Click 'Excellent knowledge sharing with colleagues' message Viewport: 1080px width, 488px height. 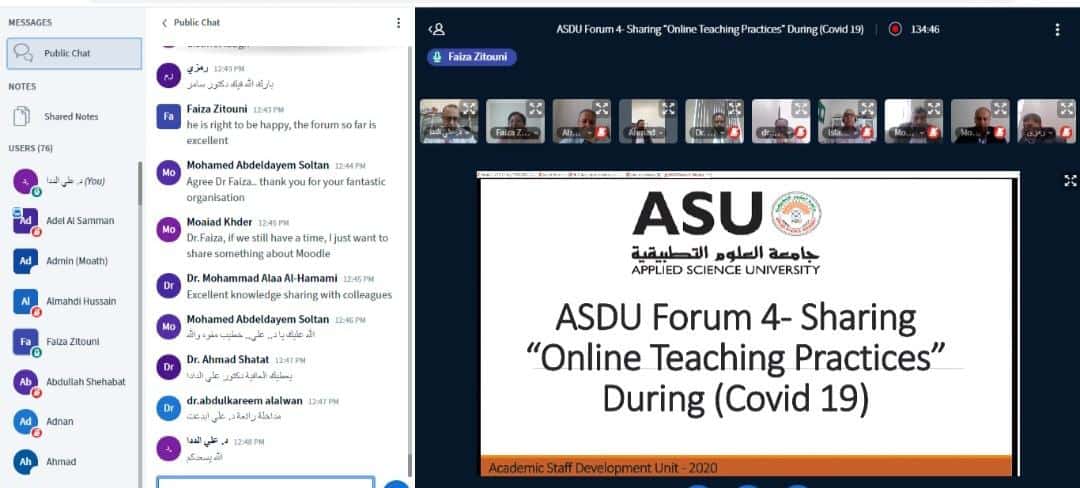tap(289, 295)
